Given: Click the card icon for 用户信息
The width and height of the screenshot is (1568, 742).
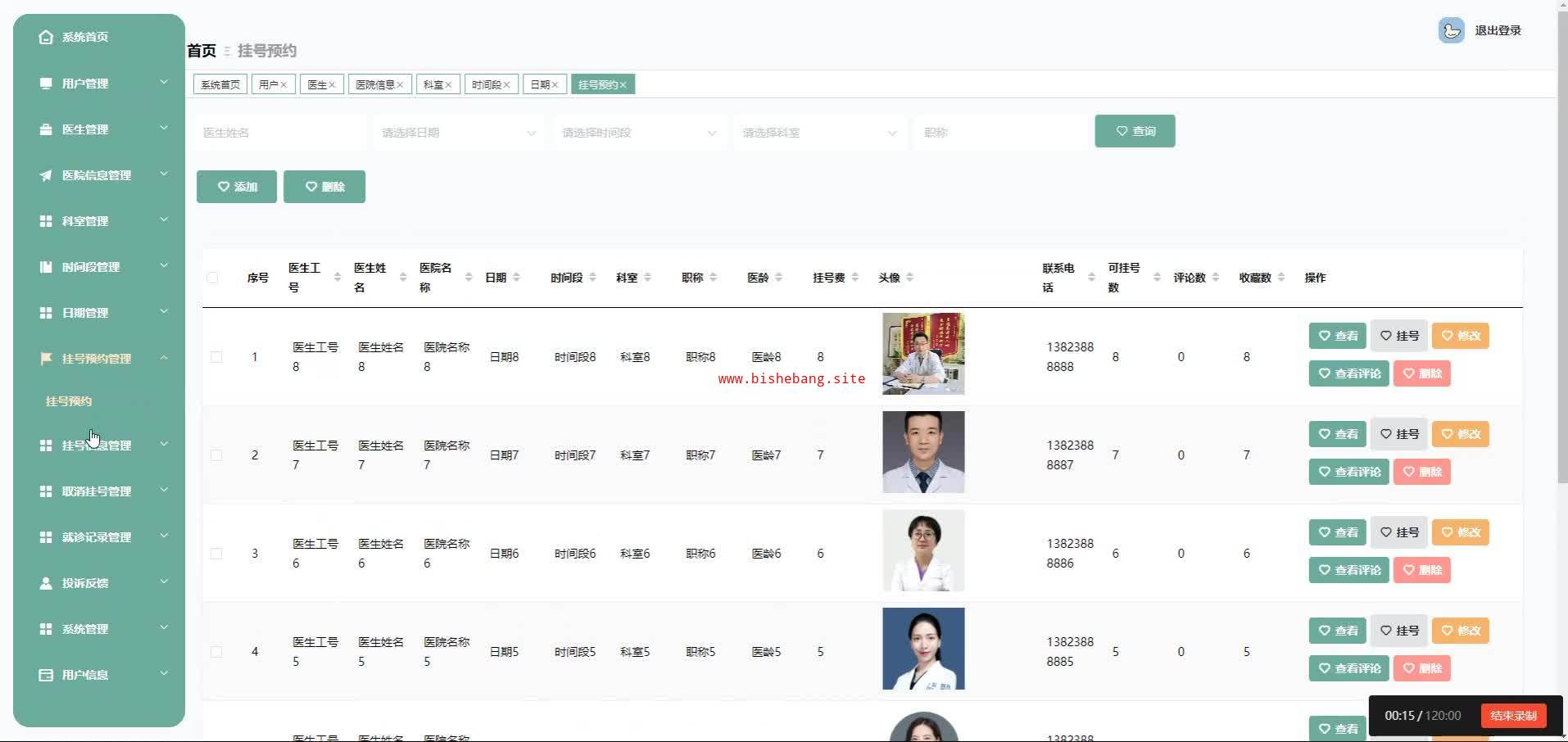Looking at the screenshot, I should pyautogui.click(x=46, y=675).
